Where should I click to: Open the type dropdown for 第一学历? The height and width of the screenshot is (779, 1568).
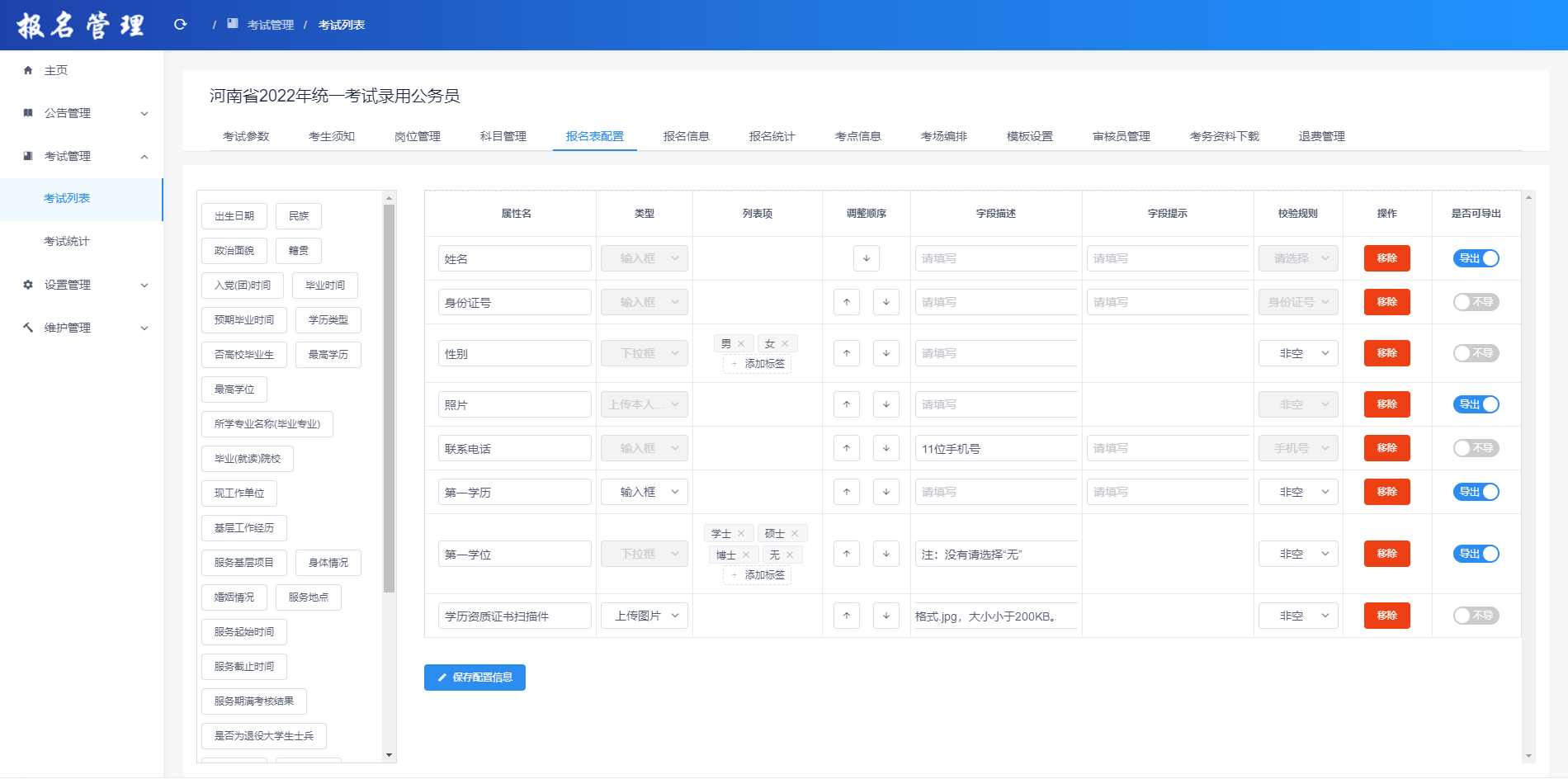(x=644, y=492)
